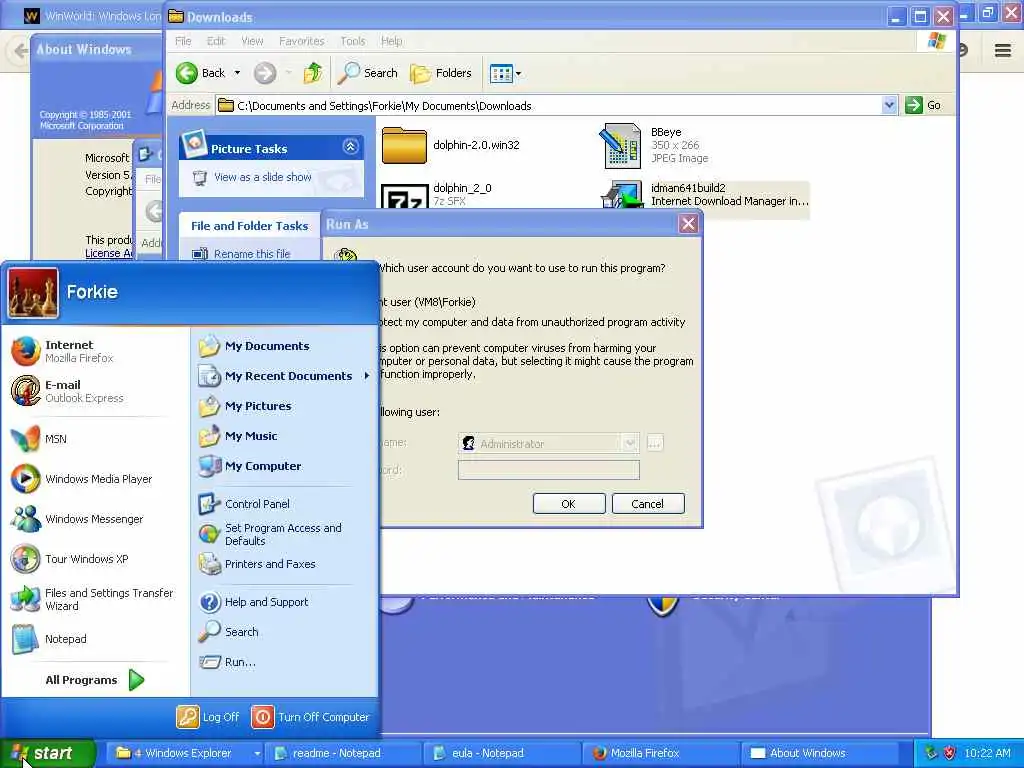Open My Documents folder
Screen dimensions: 1024x768
[x=253, y=345]
